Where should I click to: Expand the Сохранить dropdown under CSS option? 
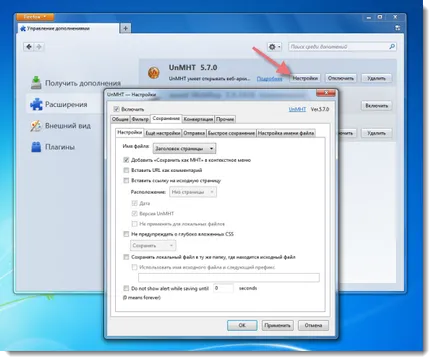click(153, 246)
